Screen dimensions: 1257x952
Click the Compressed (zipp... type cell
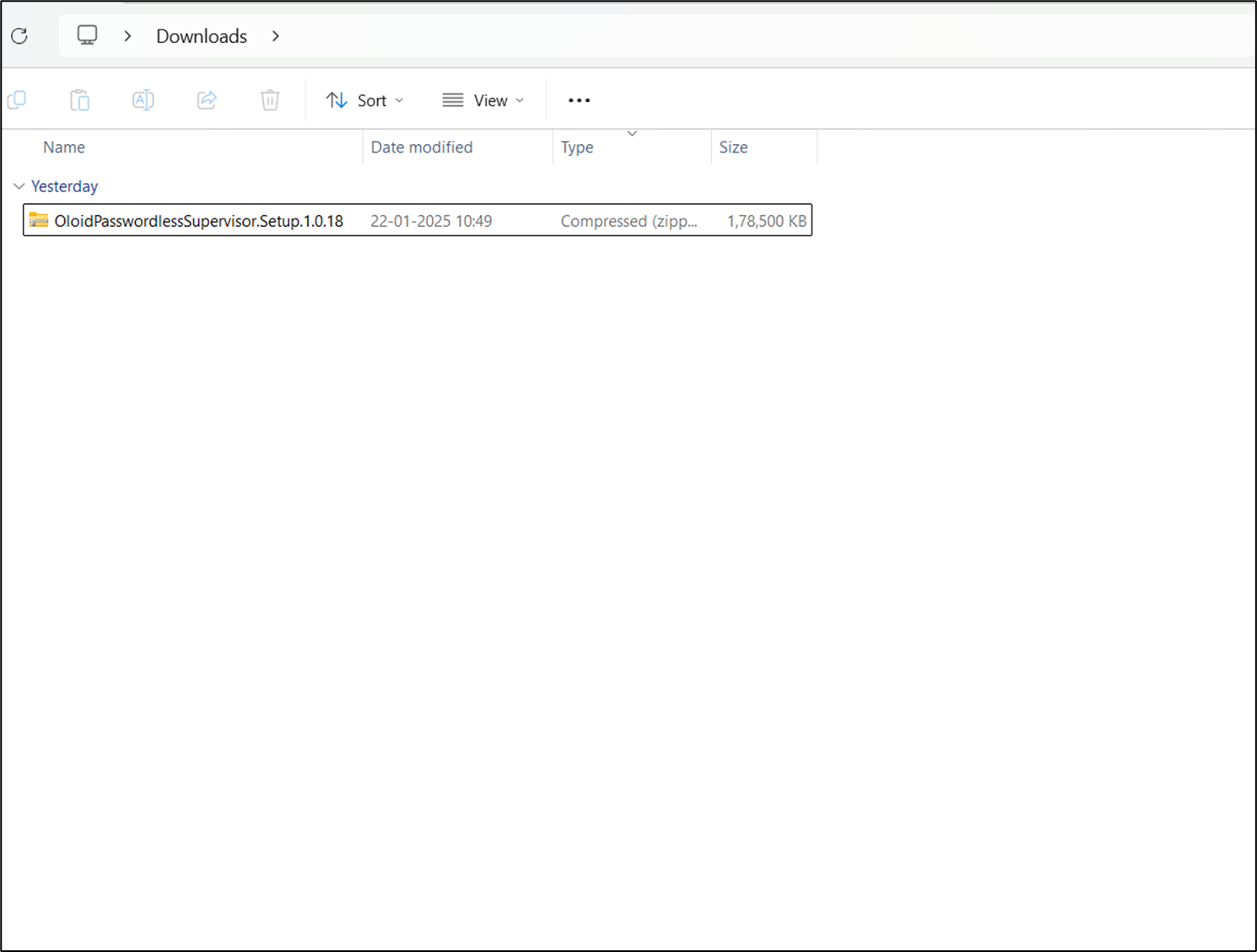click(x=628, y=221)
